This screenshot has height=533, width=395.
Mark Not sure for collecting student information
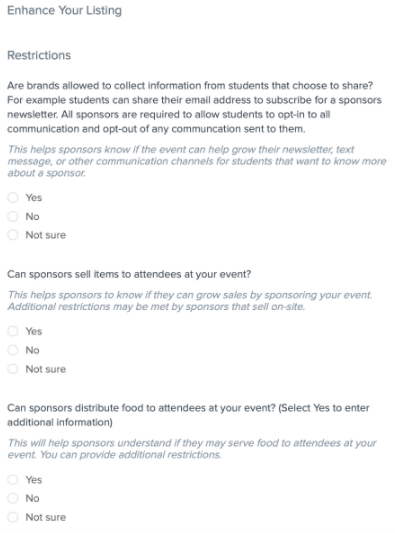(x=13, y=235)
